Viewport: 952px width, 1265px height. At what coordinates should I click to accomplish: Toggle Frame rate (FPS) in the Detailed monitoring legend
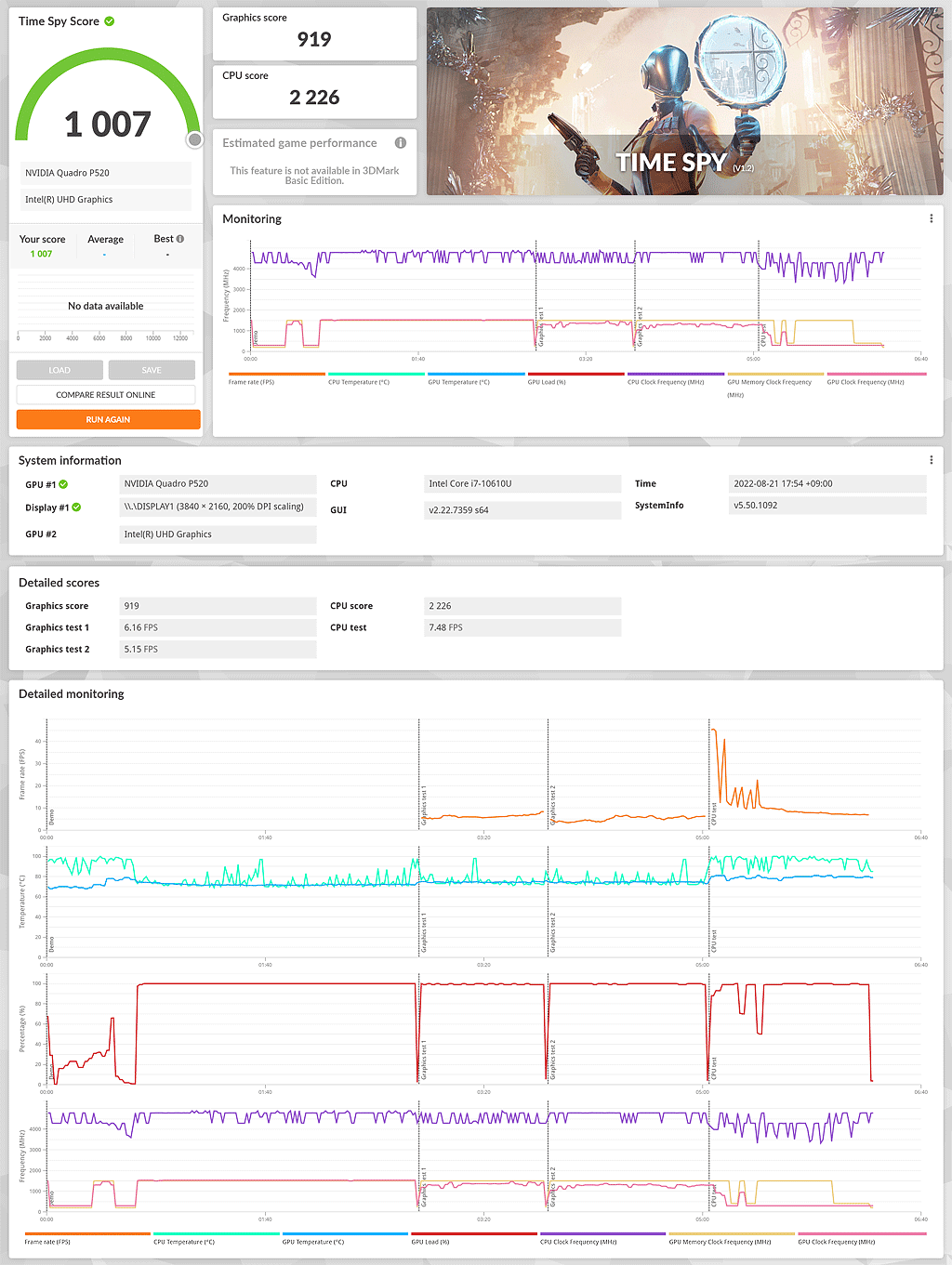coord(87,1239)
